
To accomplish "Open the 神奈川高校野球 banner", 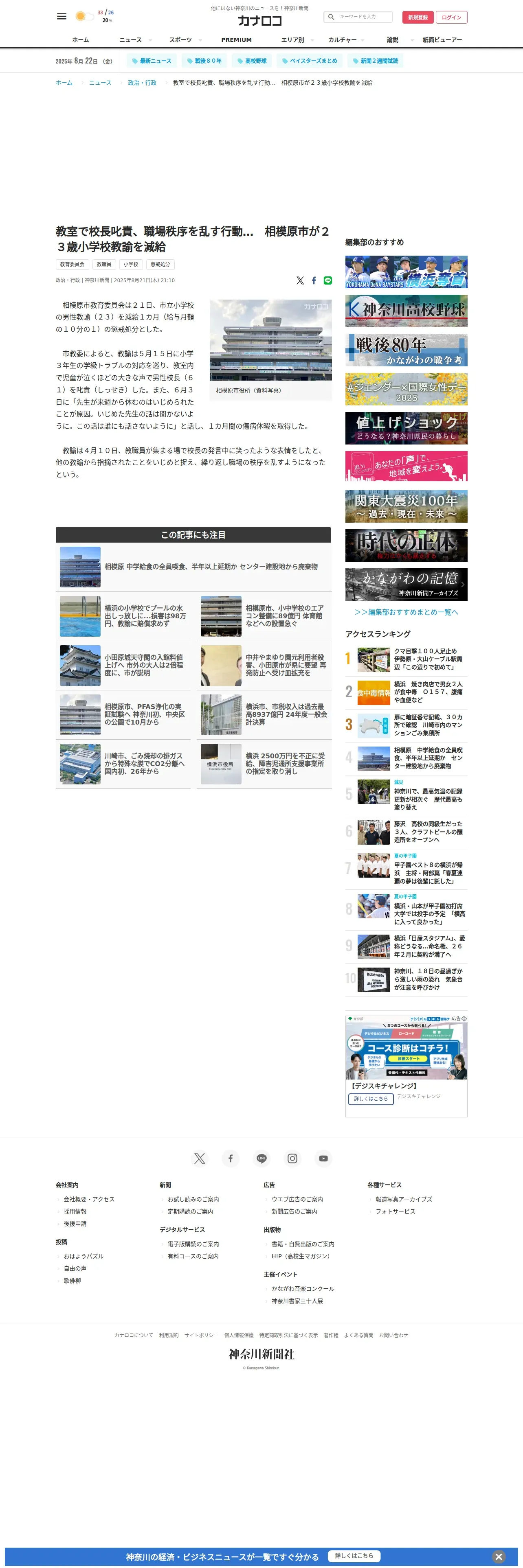I will [406, 311].
